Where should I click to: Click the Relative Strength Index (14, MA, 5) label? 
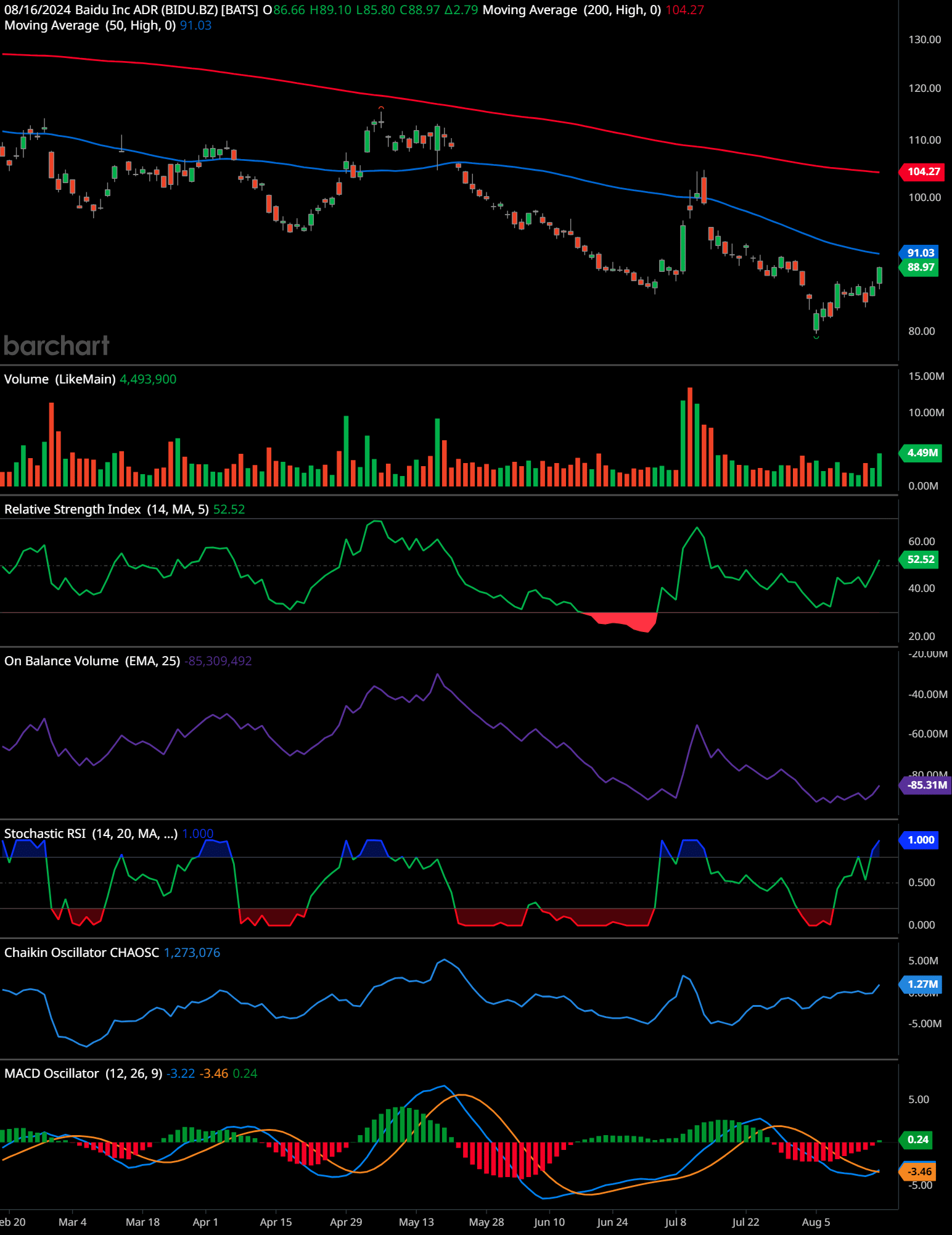coord(107,509)
